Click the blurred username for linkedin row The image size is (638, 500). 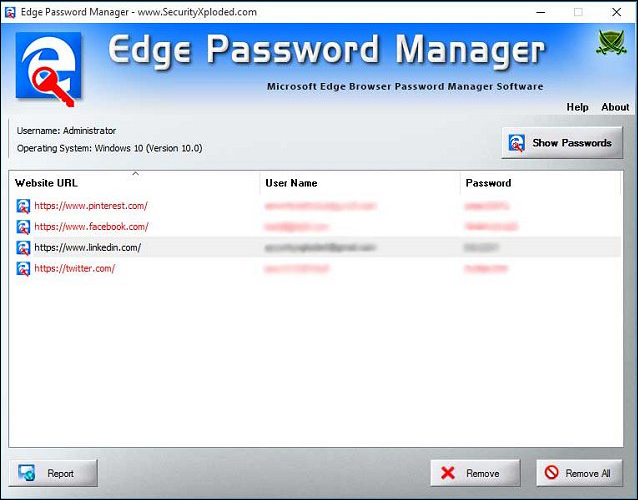pyautogui.click(x=320, y=247)
